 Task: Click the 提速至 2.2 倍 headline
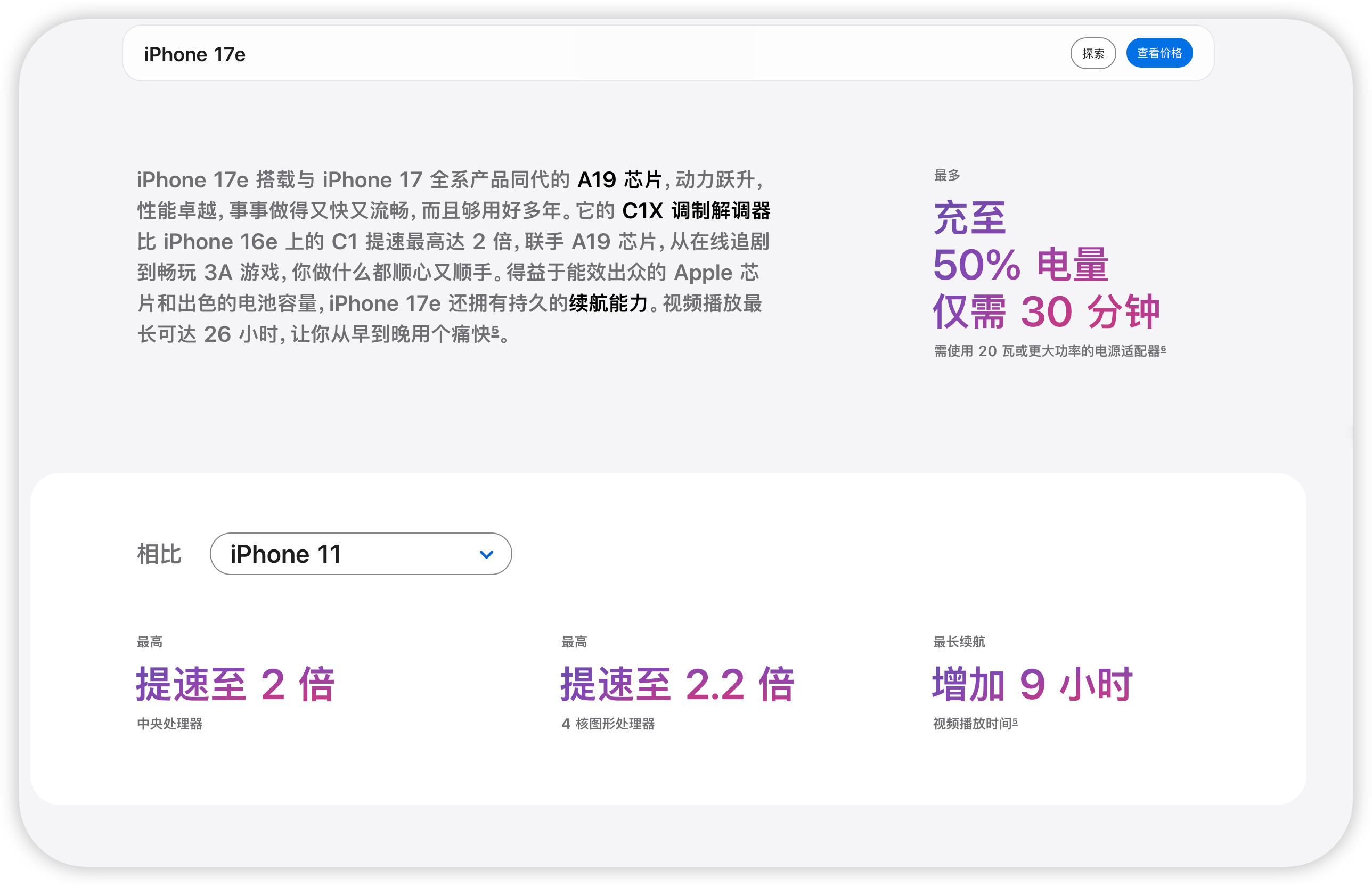click(677, 684)
